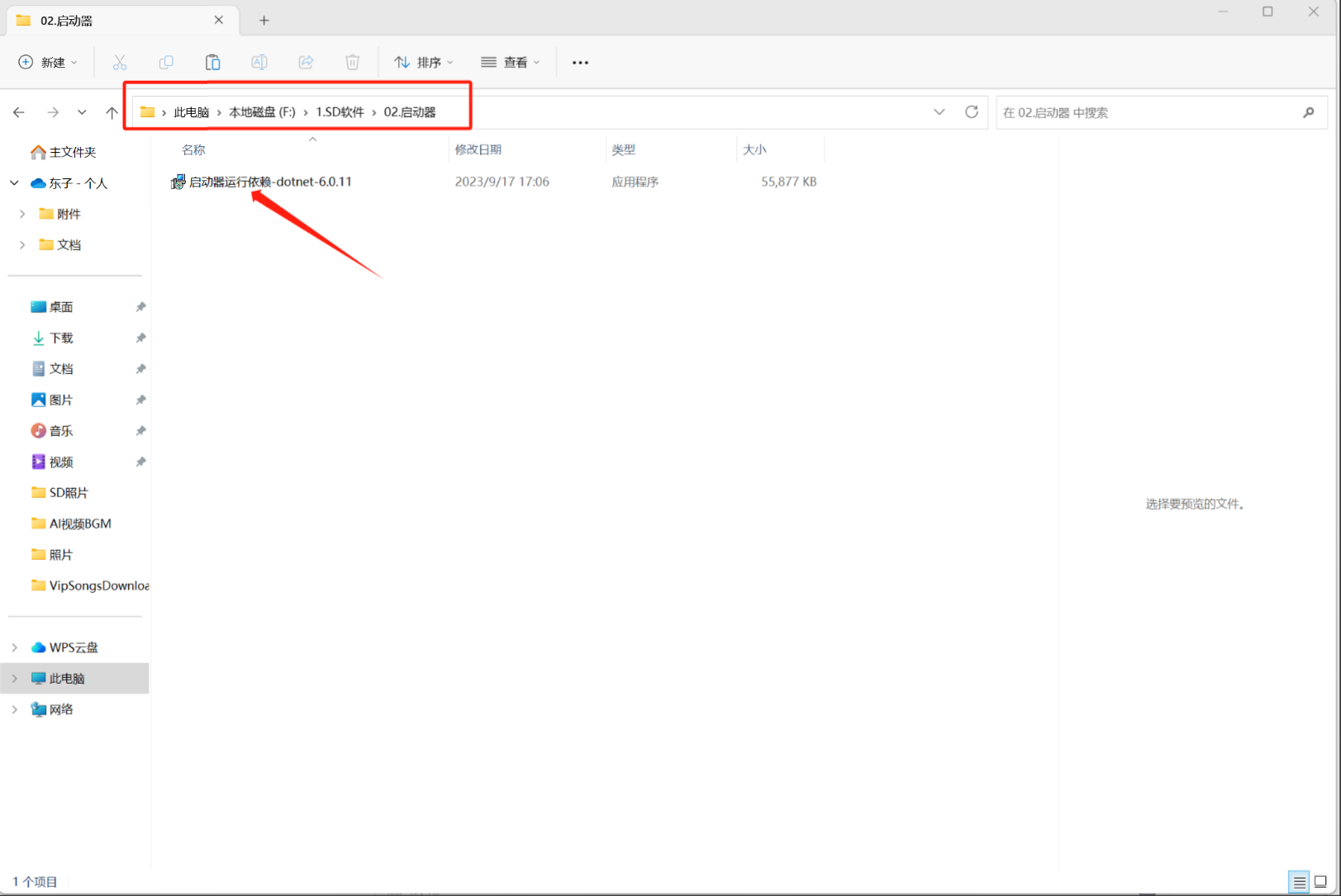Expand the 附件 folder node

[22, 214]
